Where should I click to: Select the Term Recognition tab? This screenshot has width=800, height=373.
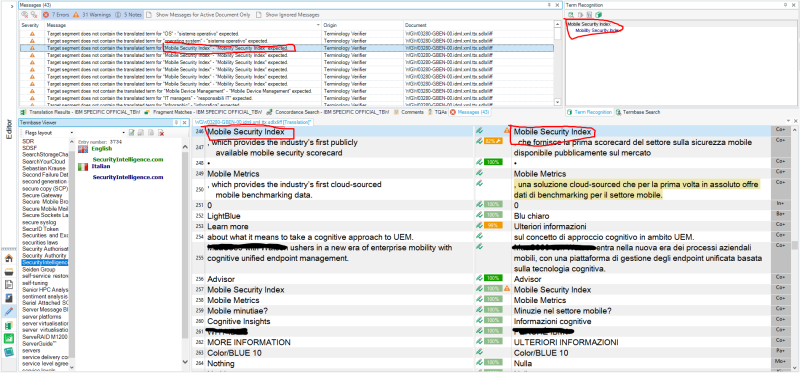[590, 112]
